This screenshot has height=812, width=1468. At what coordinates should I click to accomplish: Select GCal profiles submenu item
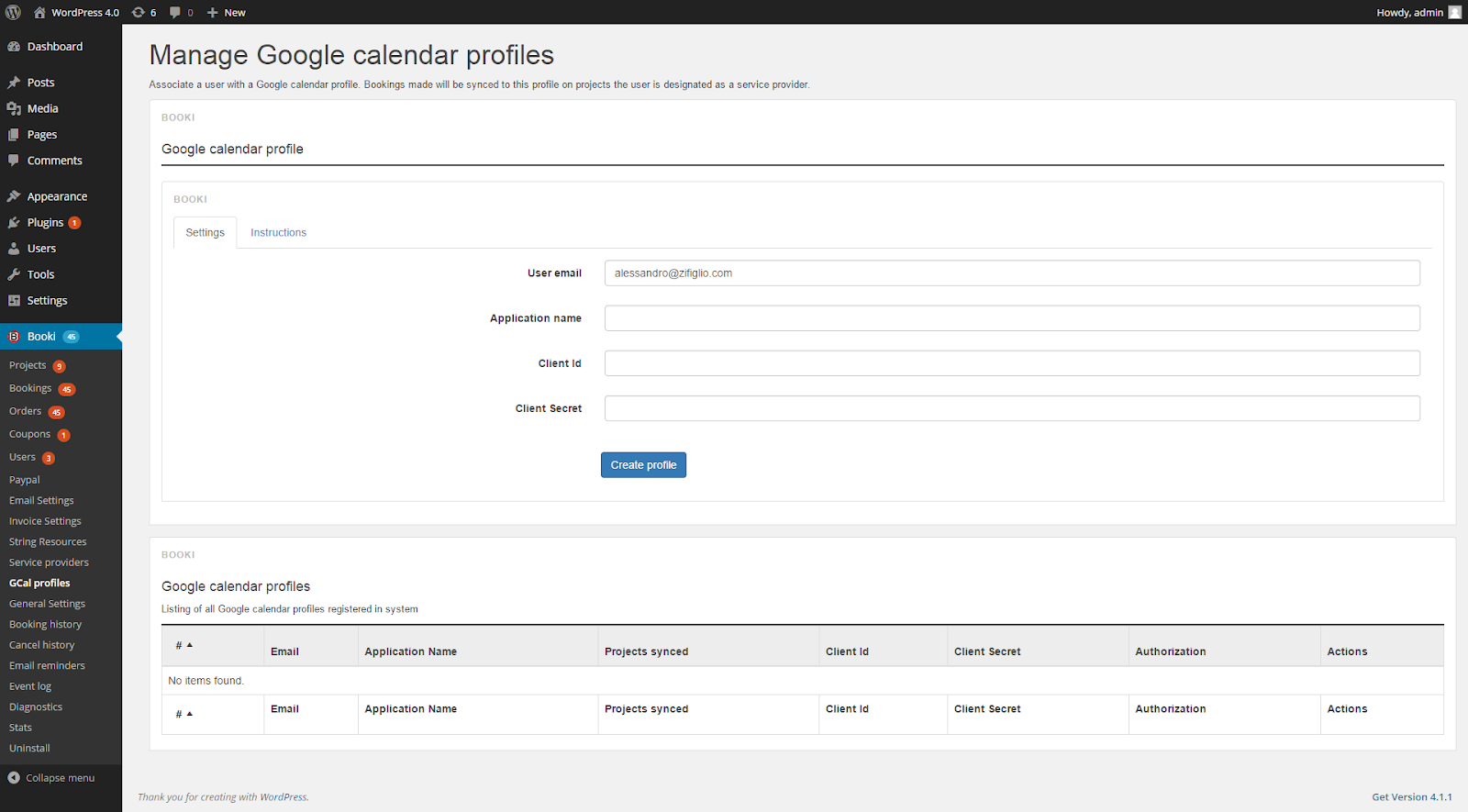pyautogui.click(x=39, y=584)
